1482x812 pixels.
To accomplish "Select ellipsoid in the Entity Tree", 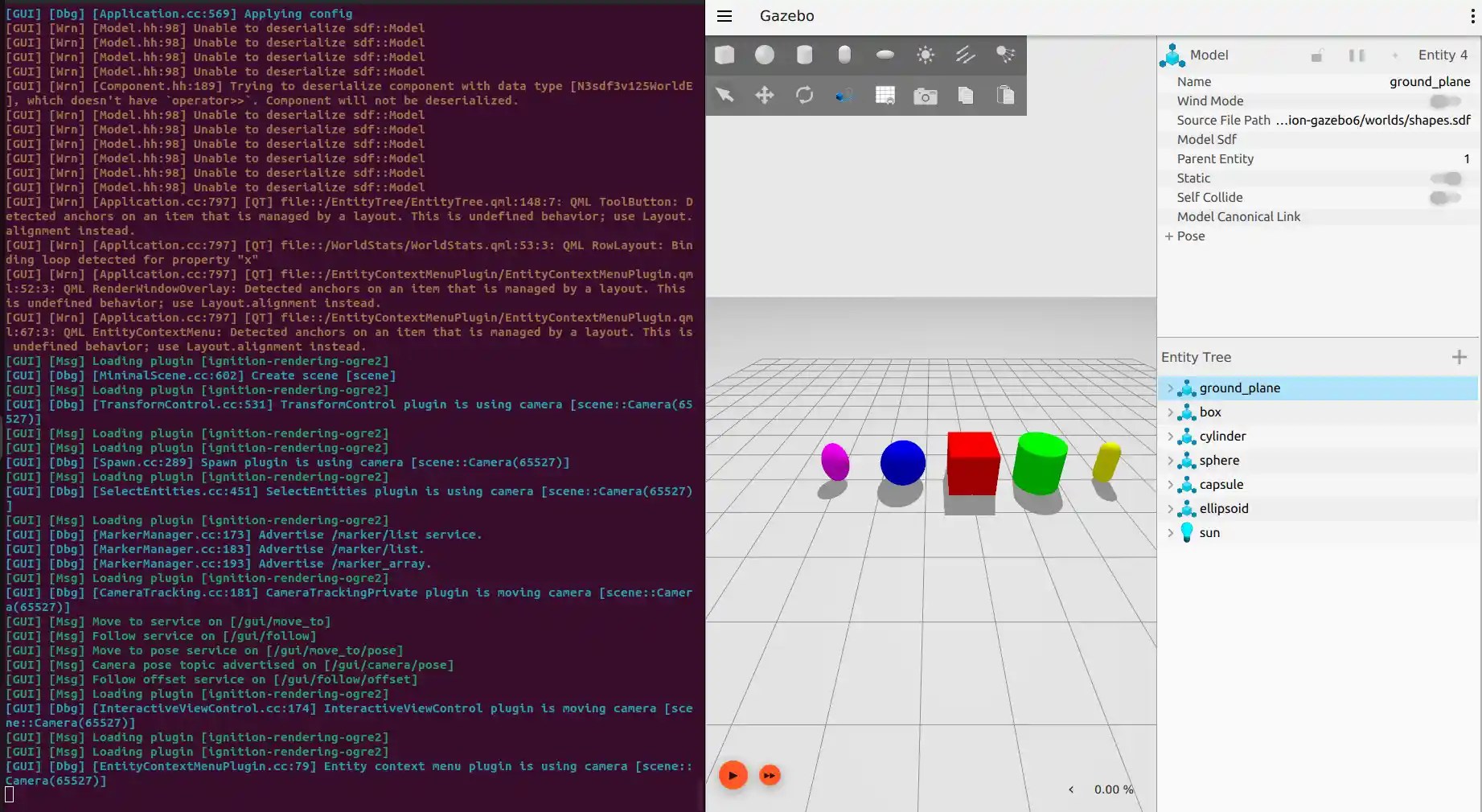I will coord(1318,509).
